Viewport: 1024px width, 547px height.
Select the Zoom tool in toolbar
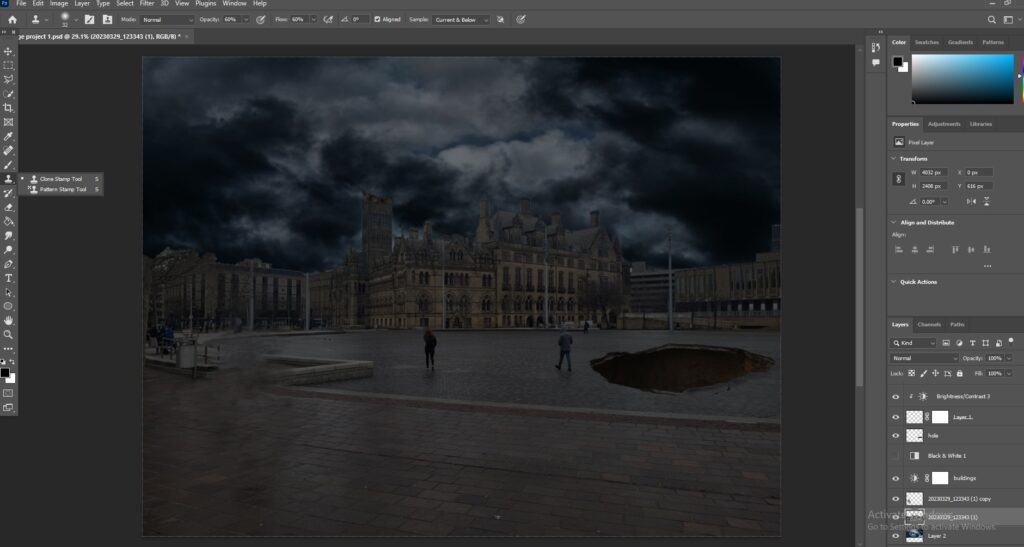9,334
